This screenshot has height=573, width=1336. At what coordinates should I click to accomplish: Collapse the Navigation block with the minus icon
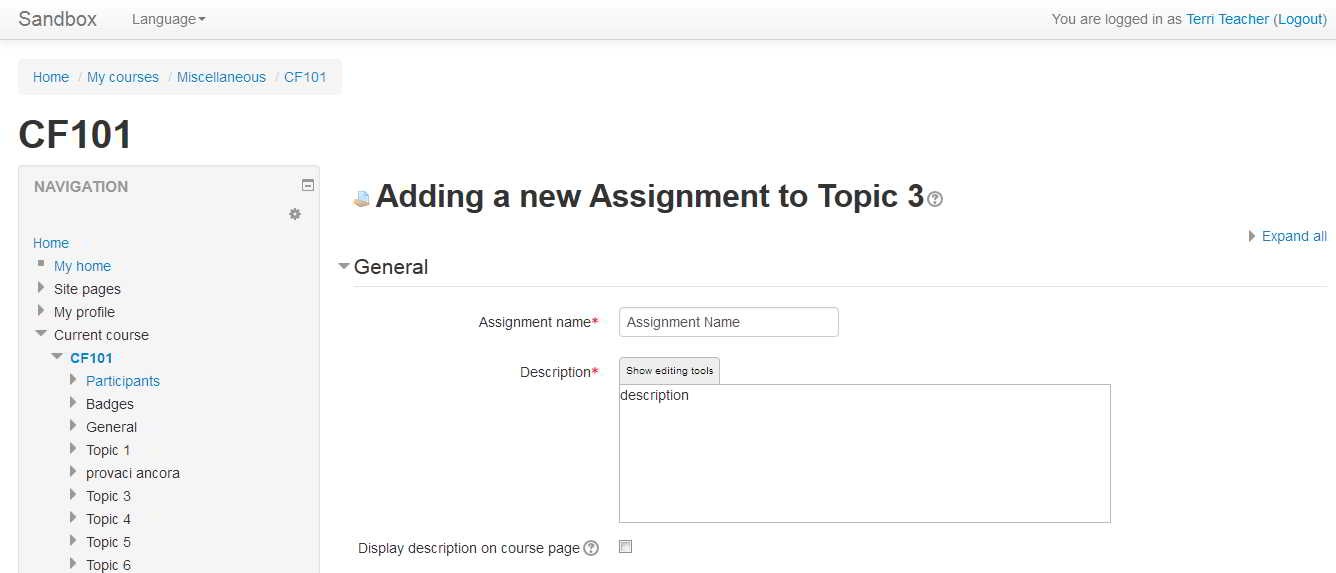point(308,185)
